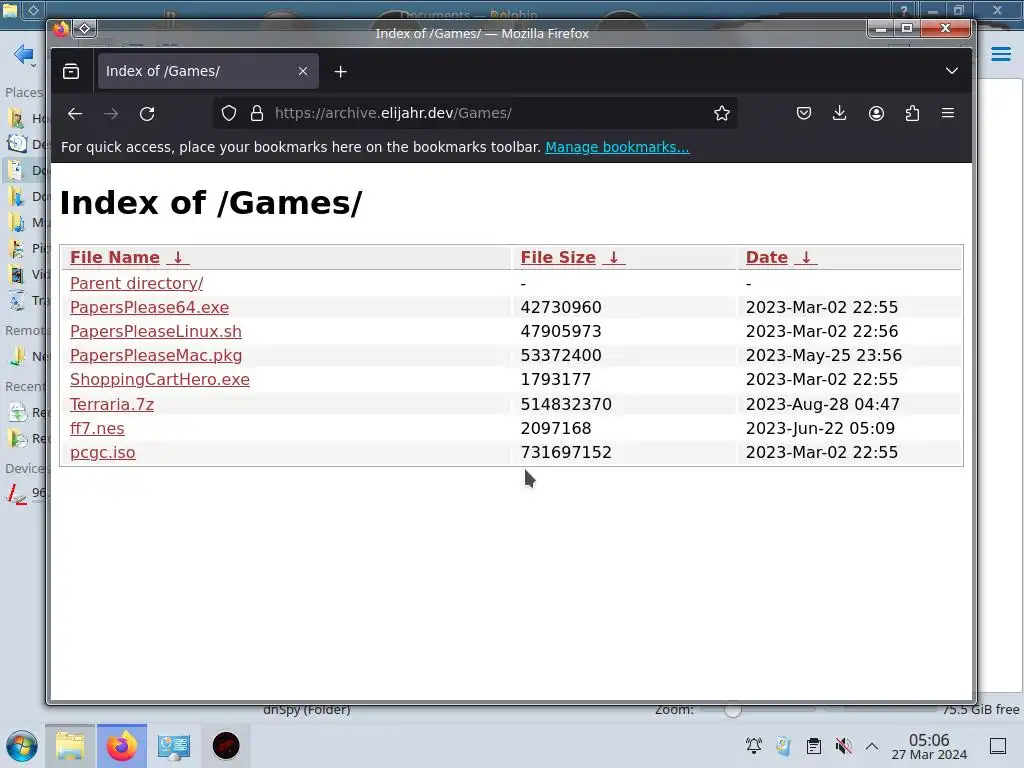Image resolution: width=1024 pixels, height=768 pixels.
Task: Open the Firefox extensions puzzle icon
Action: tap(912, 113)
